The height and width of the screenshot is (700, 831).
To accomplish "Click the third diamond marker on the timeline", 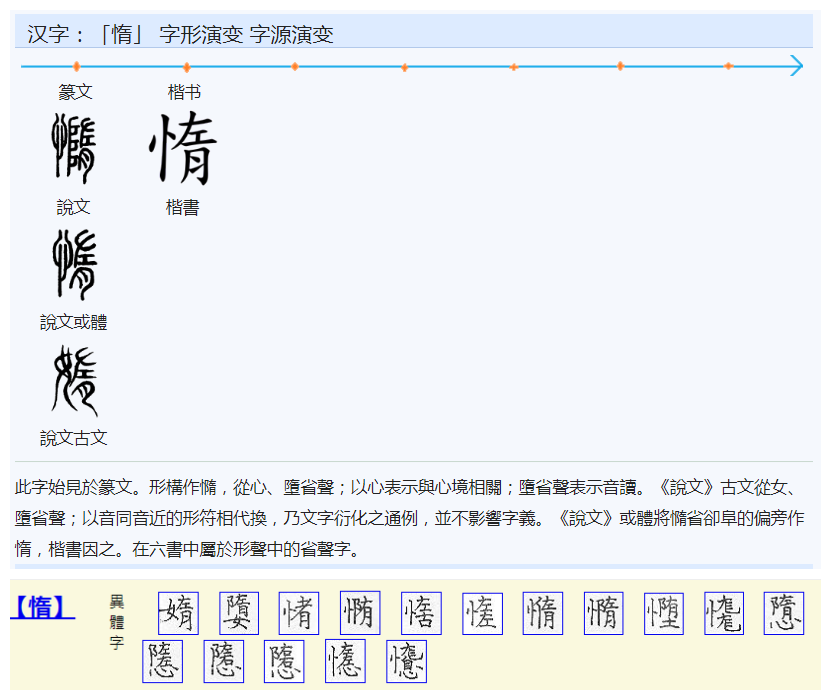I will coord(295,66).
